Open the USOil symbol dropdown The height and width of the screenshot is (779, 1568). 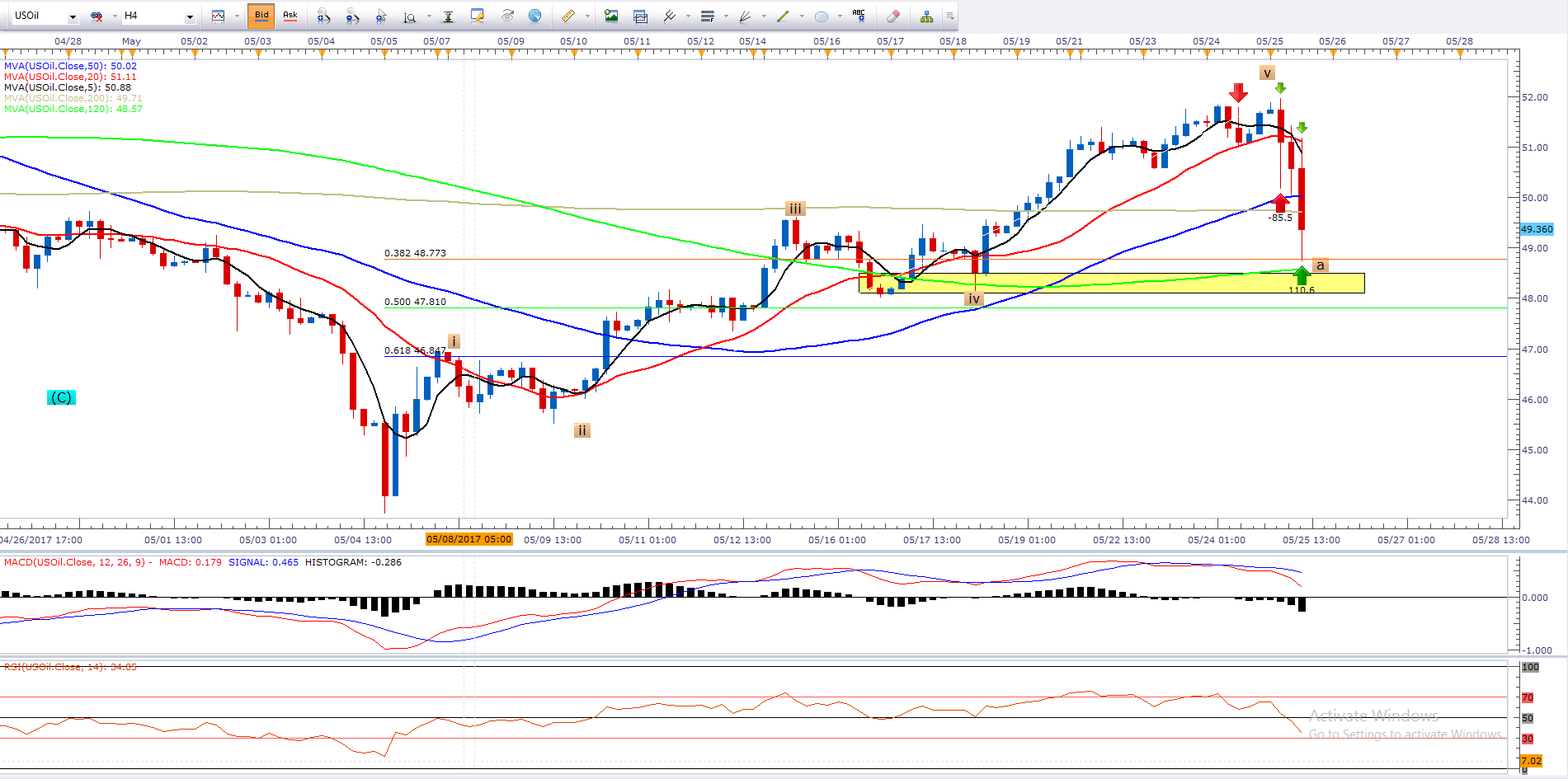pyautogui.click(x=73, y=16)
